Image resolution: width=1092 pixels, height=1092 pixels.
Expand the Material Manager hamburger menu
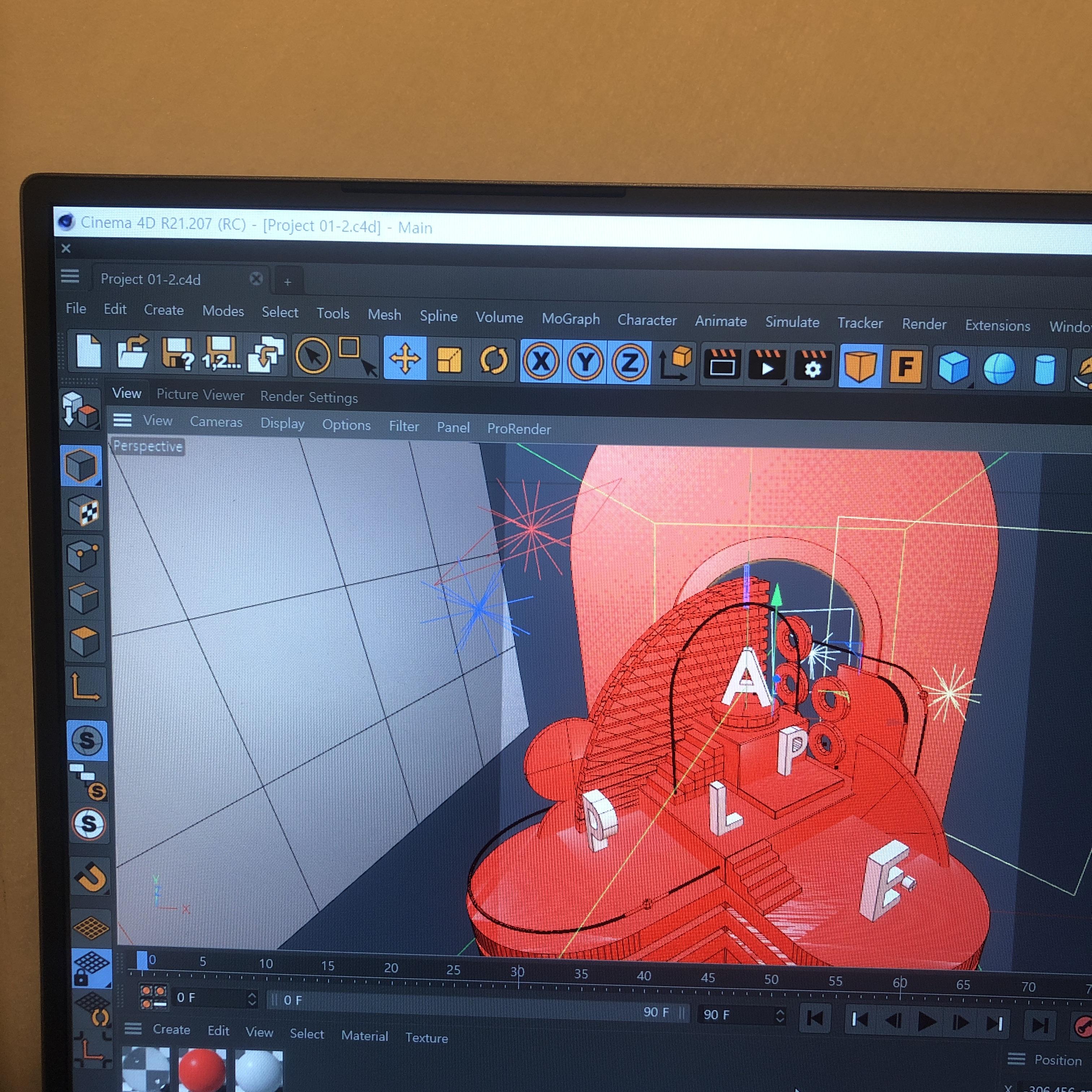pyautogui.click(x=133, y=1028)
